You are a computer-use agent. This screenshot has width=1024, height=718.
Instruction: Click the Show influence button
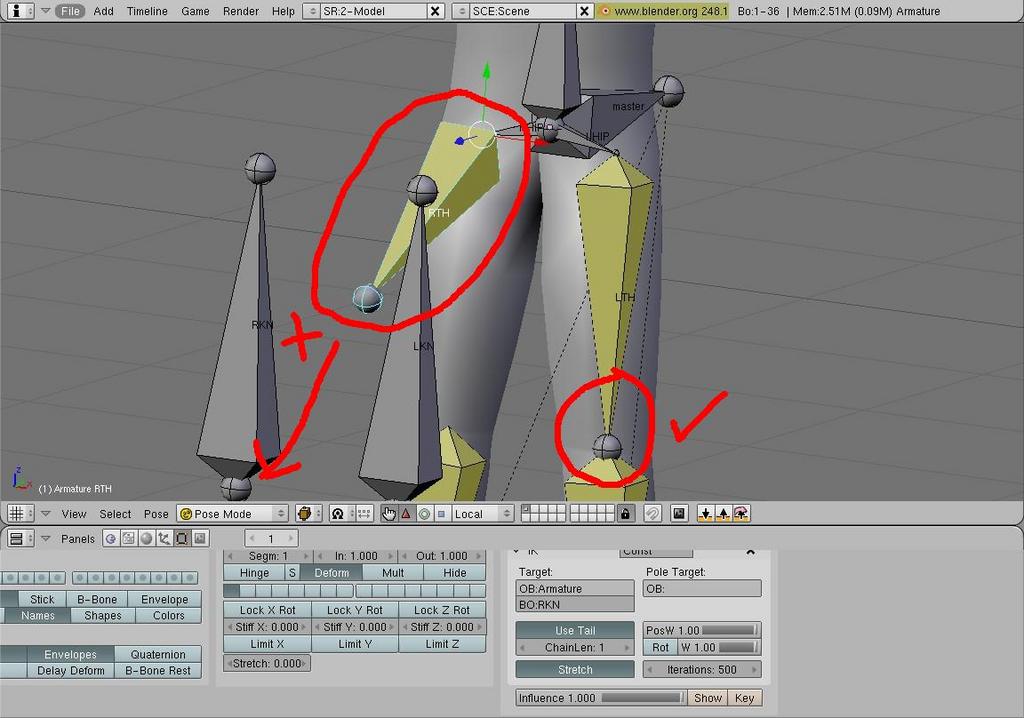click(x=707, y=698)
